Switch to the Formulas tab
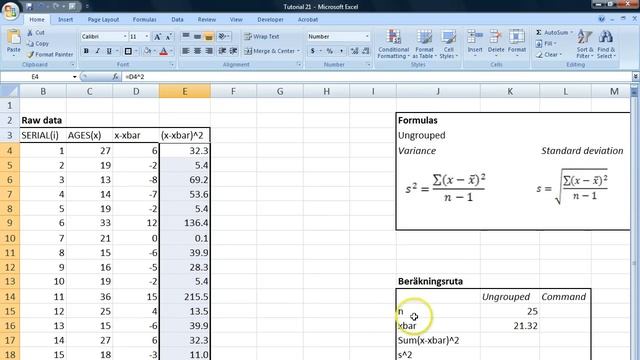 144,20
